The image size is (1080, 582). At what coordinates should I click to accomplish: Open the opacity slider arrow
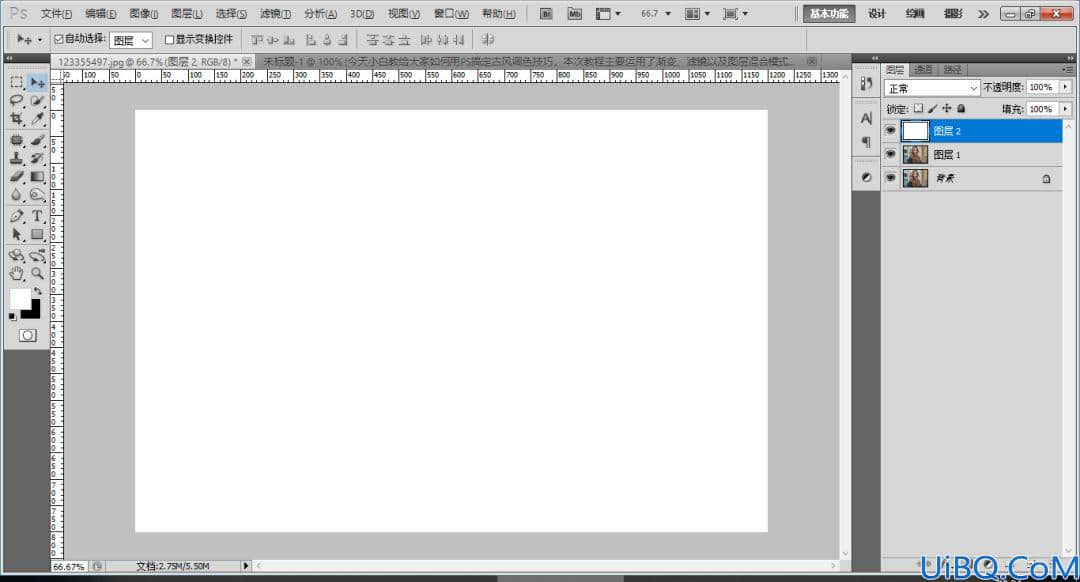coord(1066,87)
